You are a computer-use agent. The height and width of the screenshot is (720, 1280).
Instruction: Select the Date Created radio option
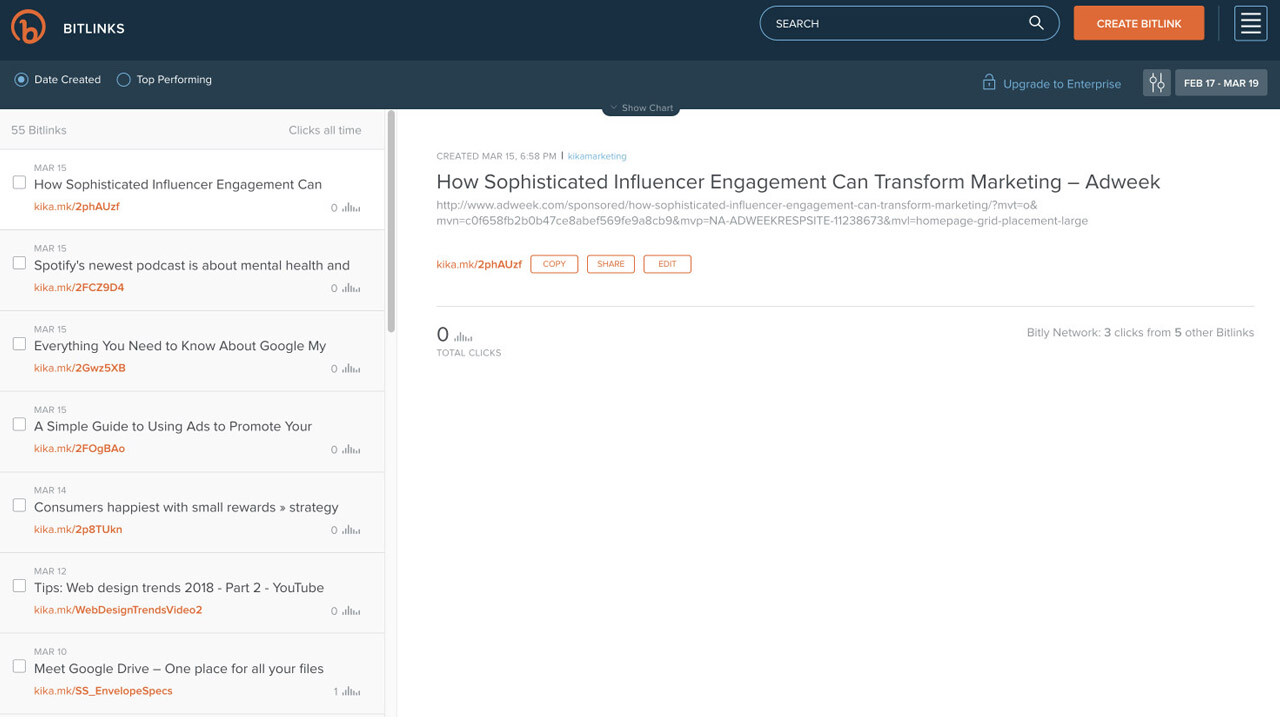tap(21, 79)
